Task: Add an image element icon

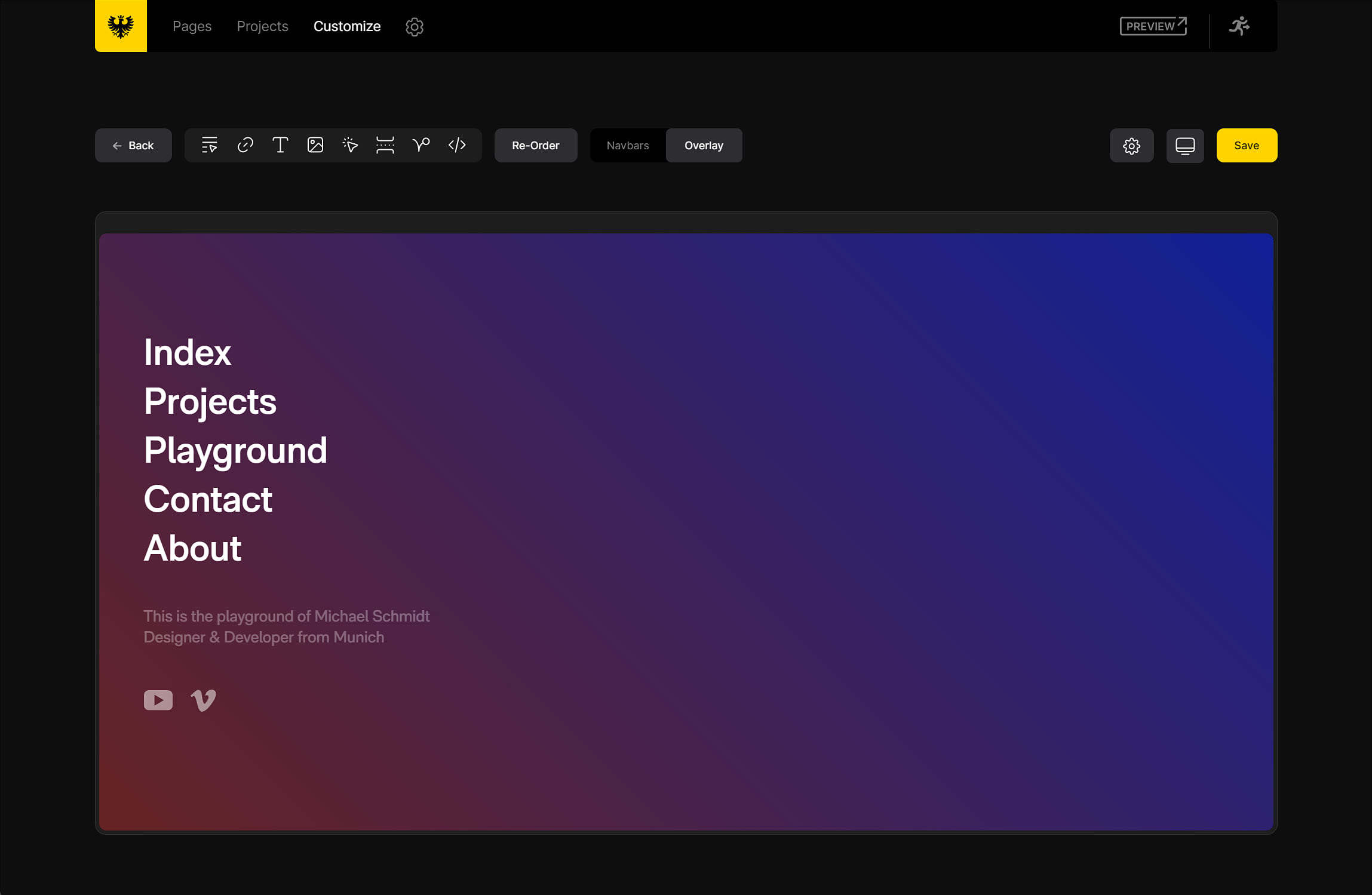Action: [315, 145]
